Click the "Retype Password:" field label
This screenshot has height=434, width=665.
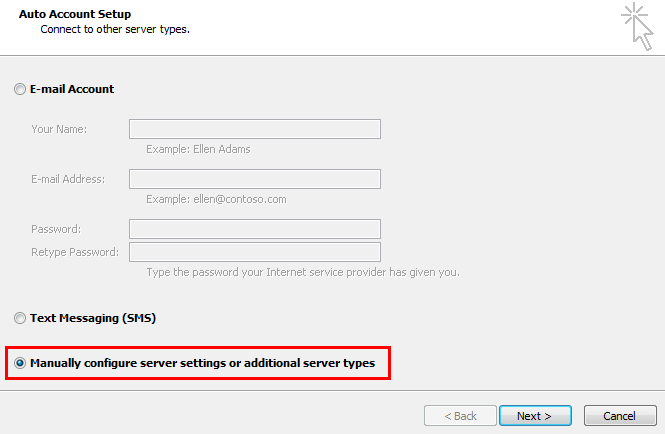pyautogui.click(x=75, y=252)
